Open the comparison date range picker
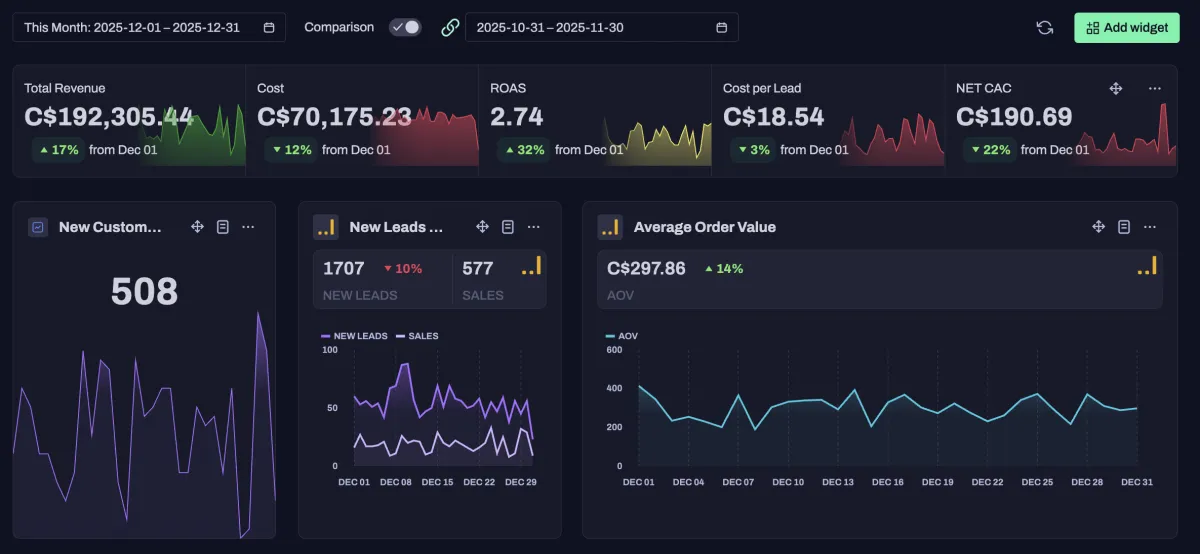The width and height of the screenshot is (1200, 554). (x=601, y=27)
